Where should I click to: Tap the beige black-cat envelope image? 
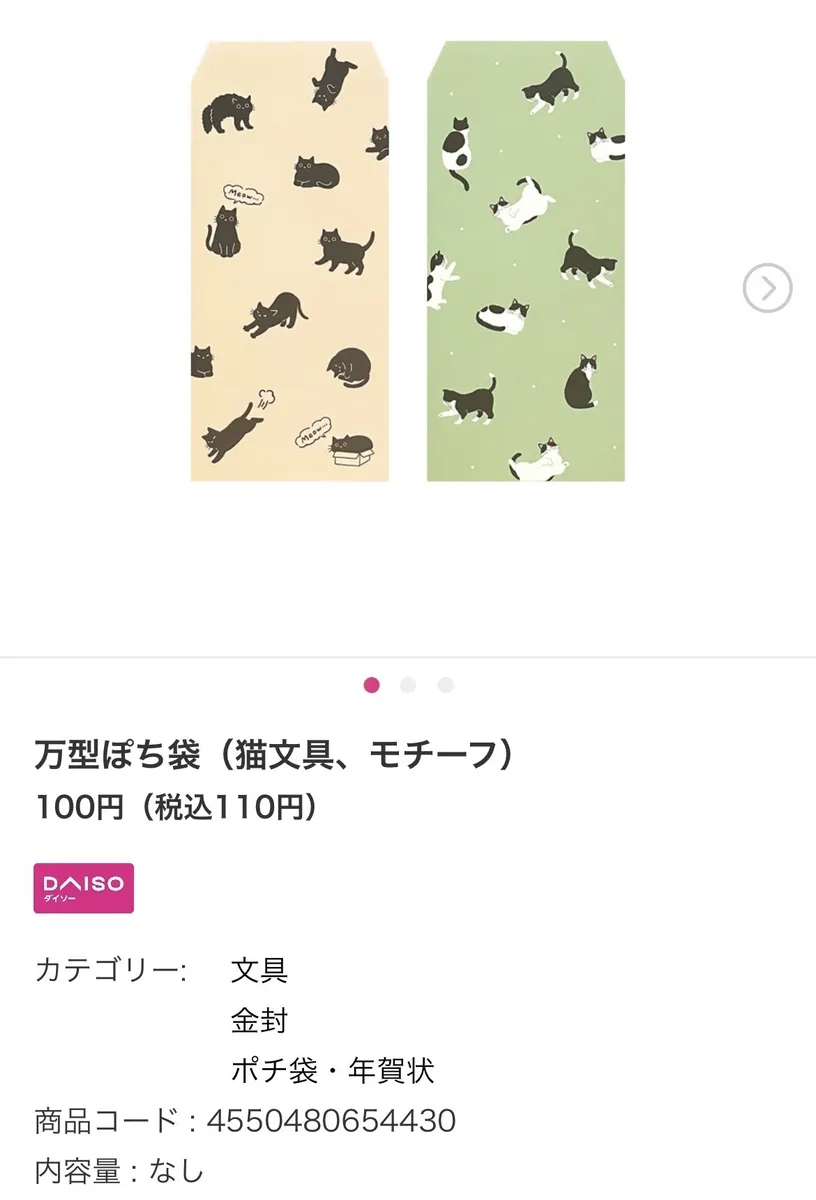click(x=290, y=262)
